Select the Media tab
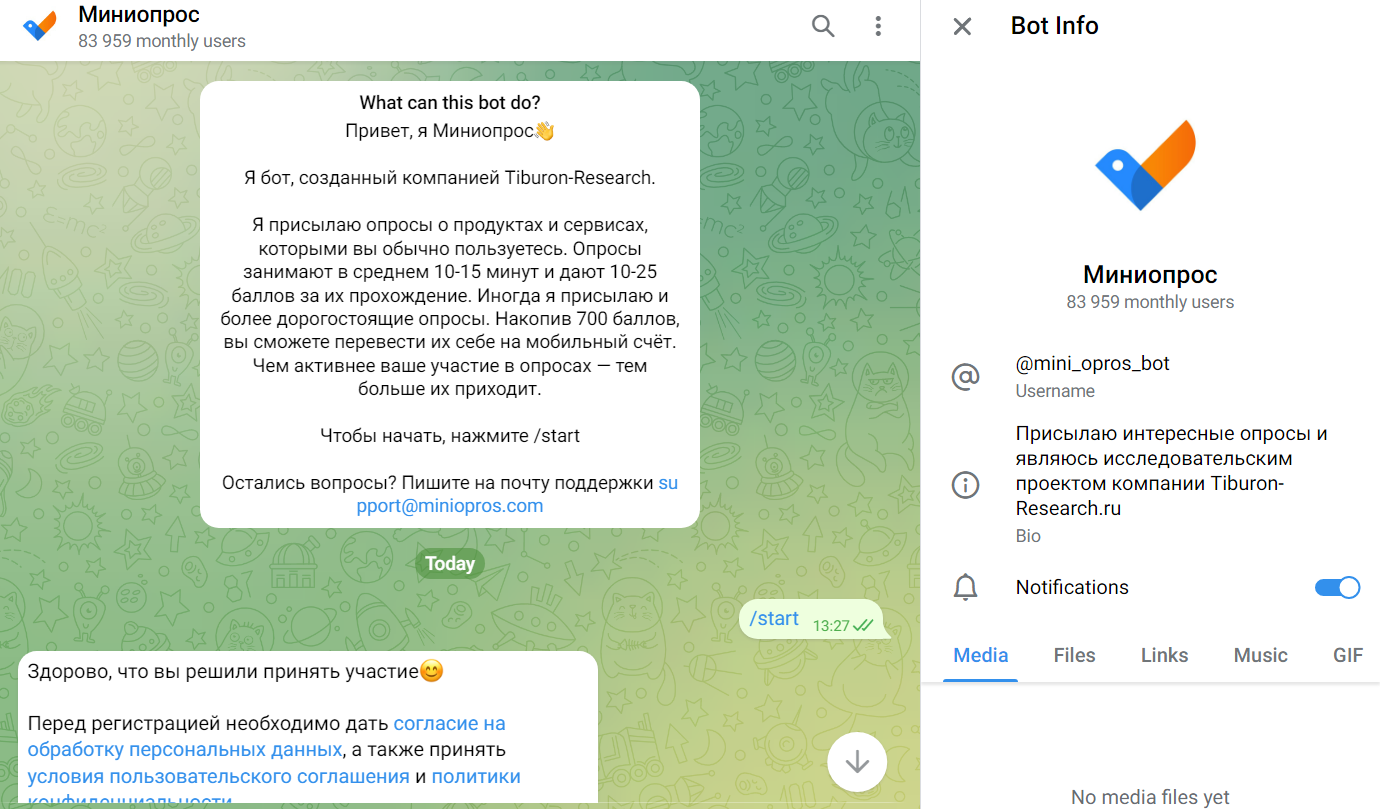 click(x=980, y=655)
